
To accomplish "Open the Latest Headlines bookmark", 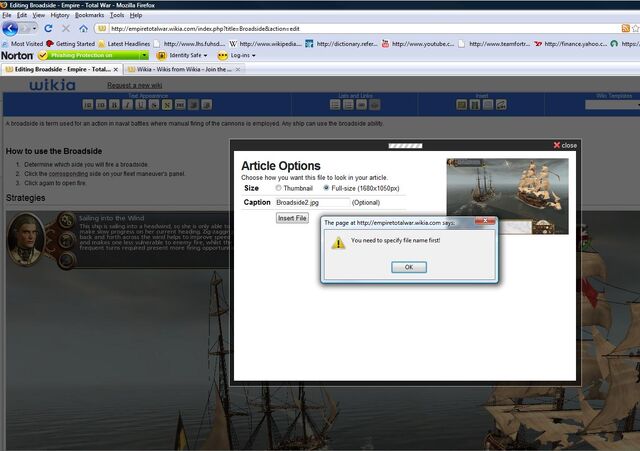I will [x=124, y=44].
